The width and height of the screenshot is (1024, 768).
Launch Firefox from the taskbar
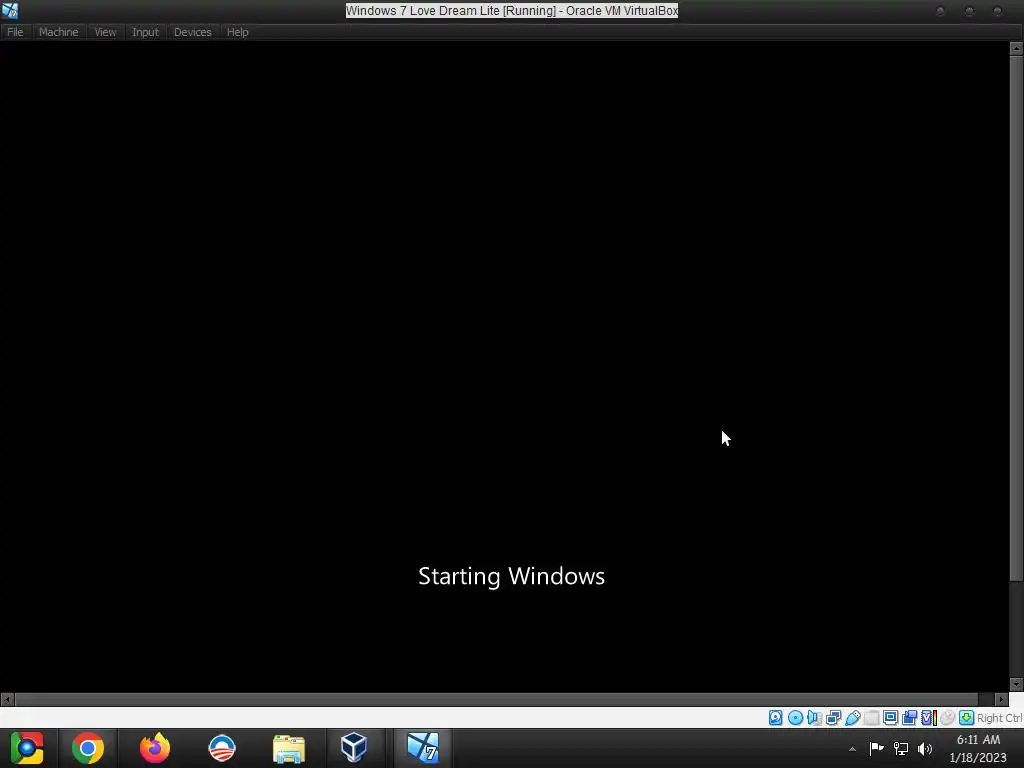tap(155, 748)
